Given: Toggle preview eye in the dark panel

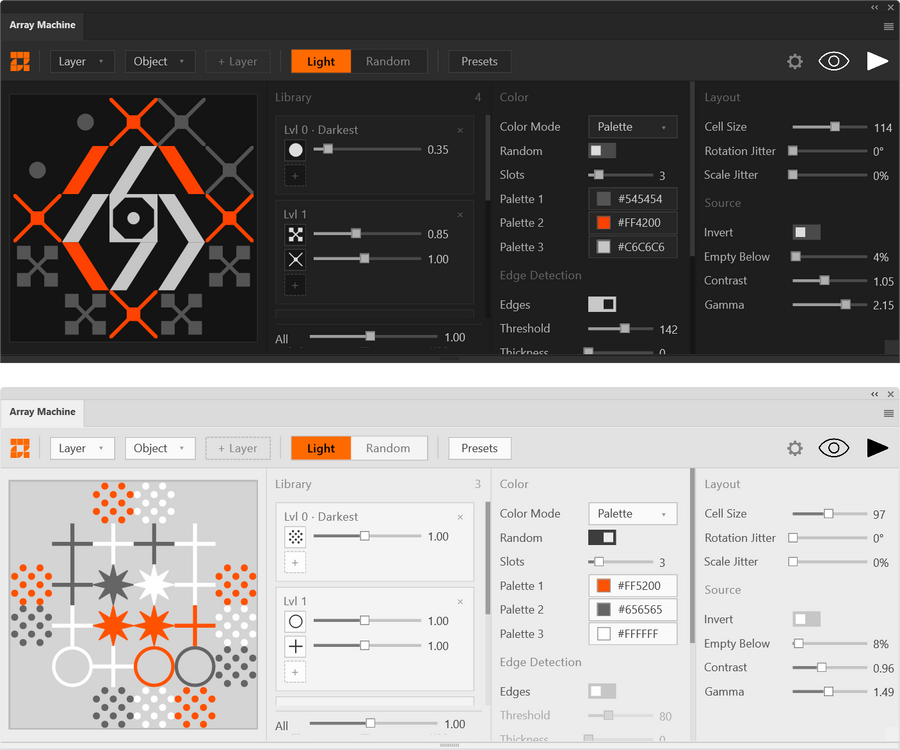Looking at the screenshot, I should coord(833,61).
